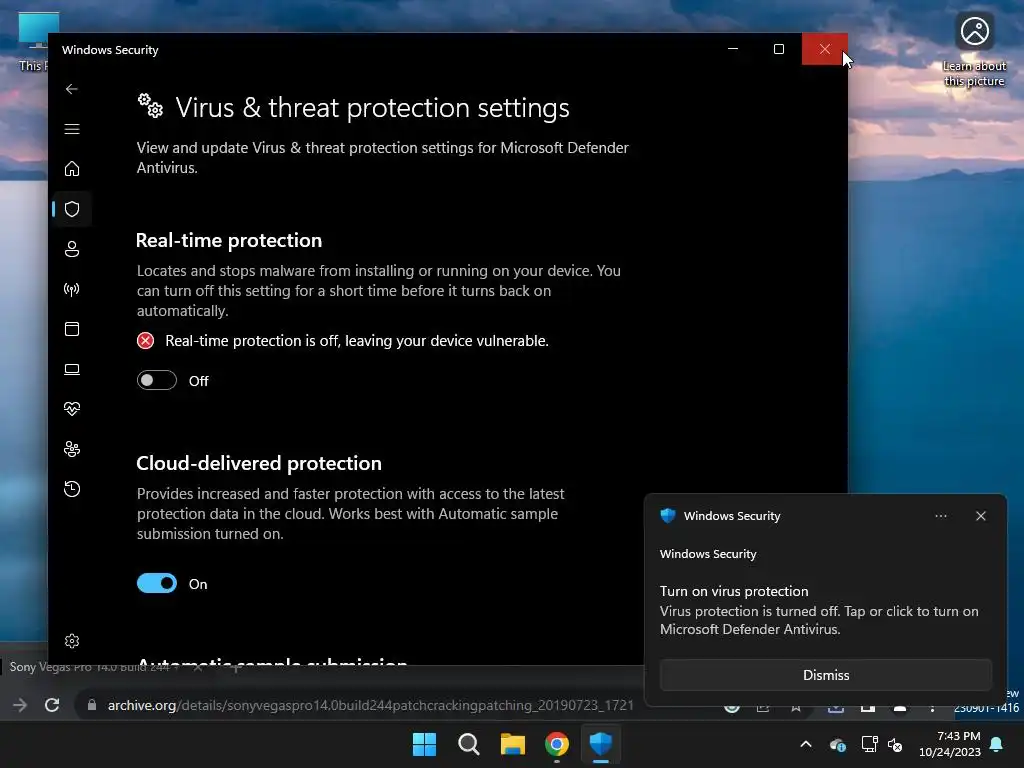This screenshot has width=1024, height=768.
Task: Open Device security laptop icon
Action: tap(72, 370)
